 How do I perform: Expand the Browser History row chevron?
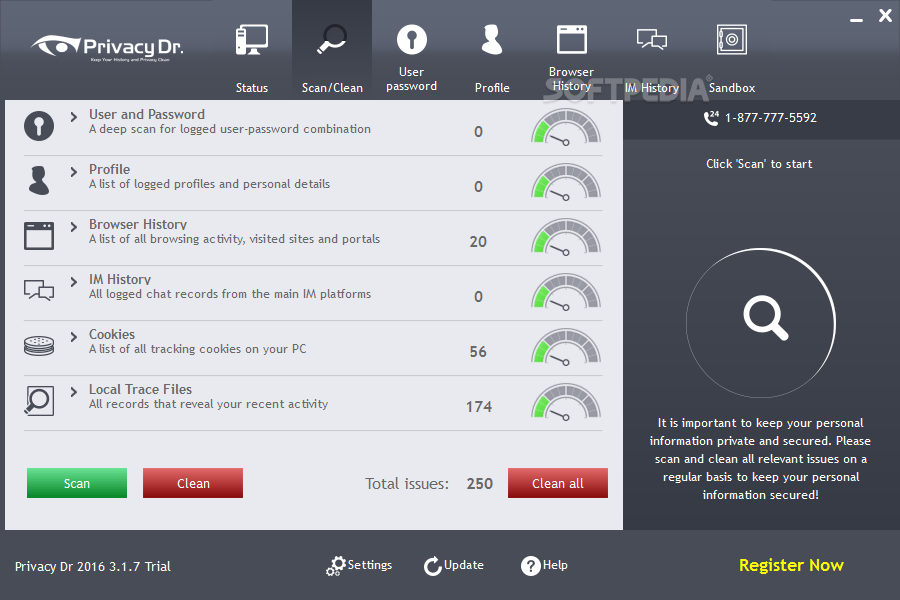[73, 227]
